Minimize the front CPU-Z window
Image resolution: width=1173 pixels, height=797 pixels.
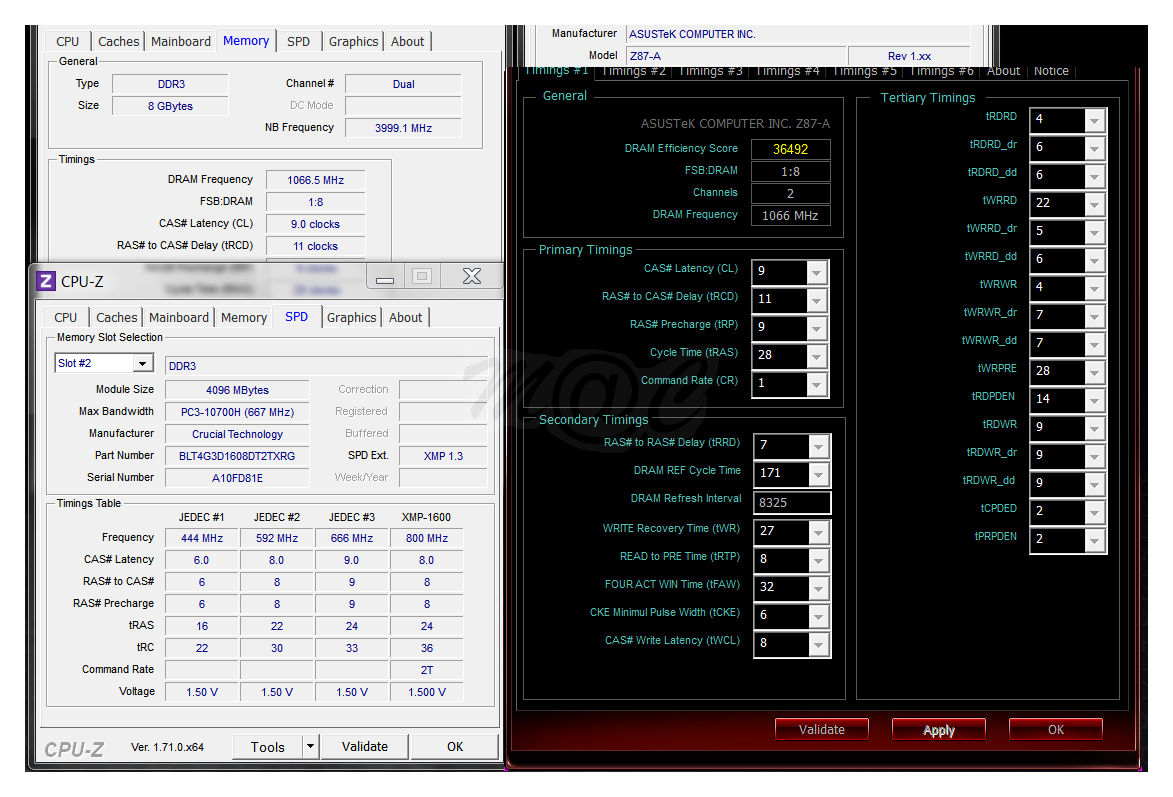tap(385, 277)
